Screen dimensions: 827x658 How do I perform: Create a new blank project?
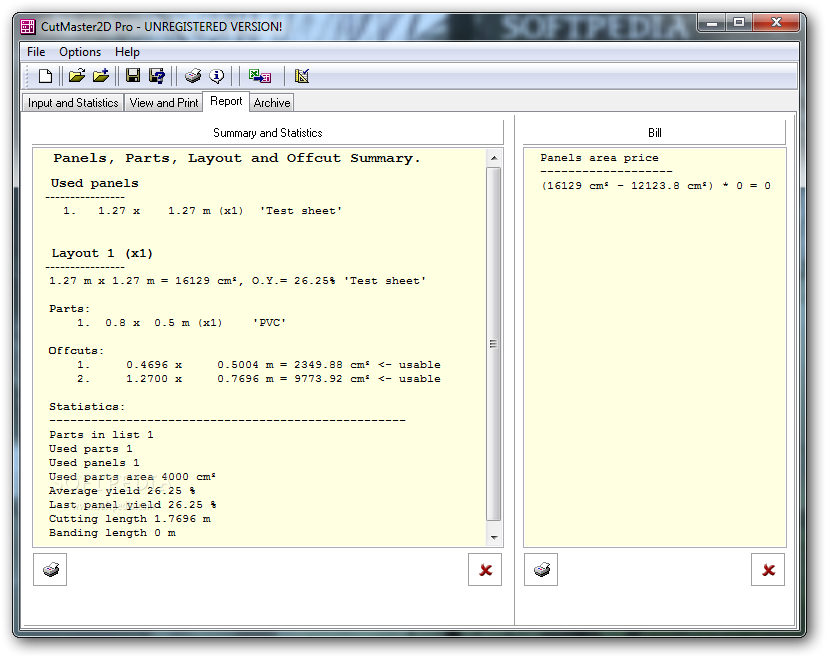tap(46, 76)
